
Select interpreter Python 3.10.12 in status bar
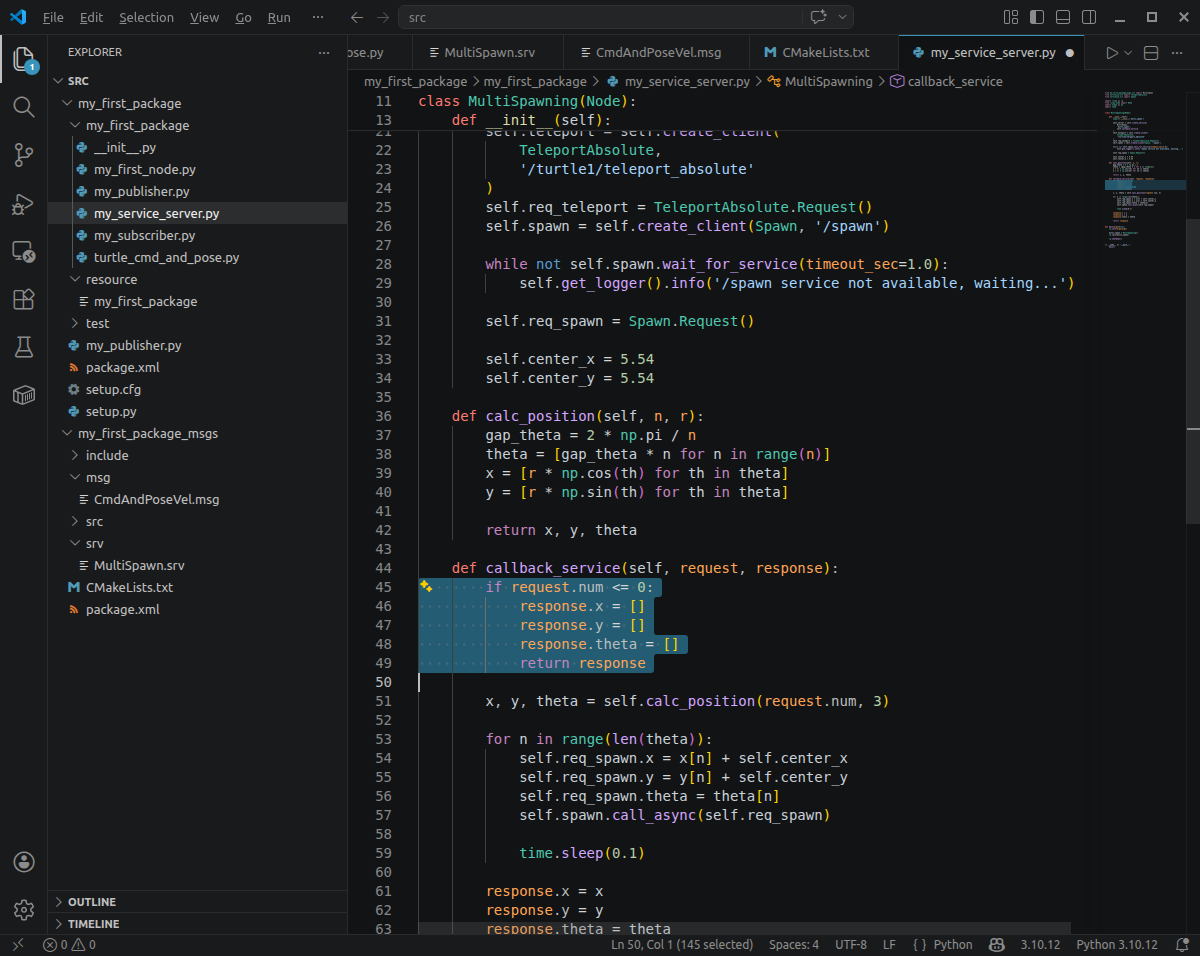[1117, 945]
